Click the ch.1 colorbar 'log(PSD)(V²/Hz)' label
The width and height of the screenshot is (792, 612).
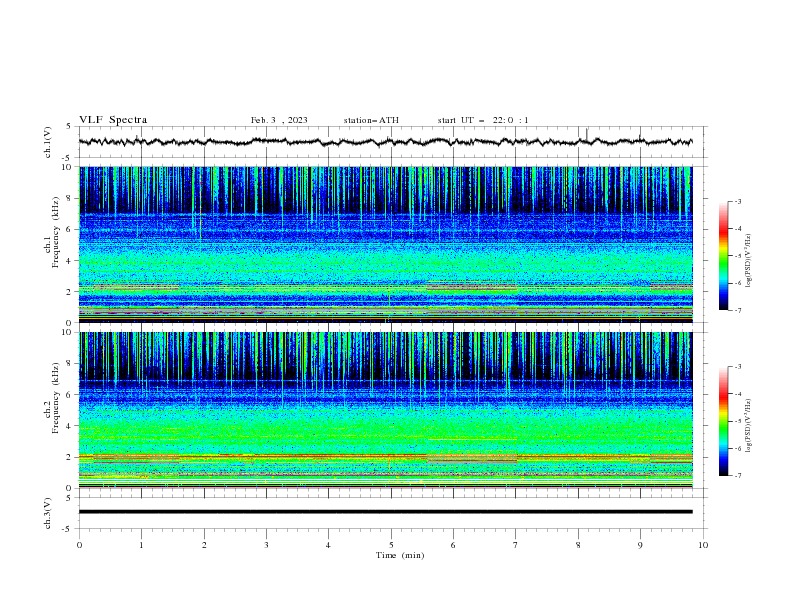(748, 261)
